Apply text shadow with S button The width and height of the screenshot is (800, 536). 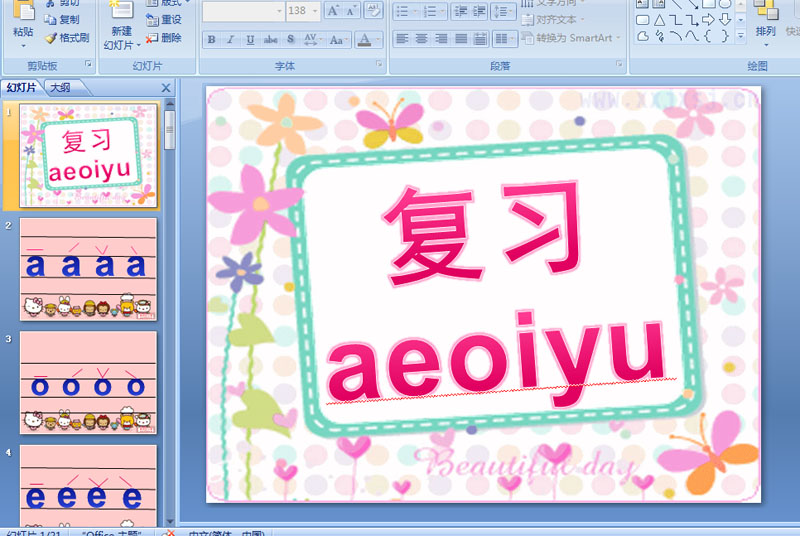[290, 40]
